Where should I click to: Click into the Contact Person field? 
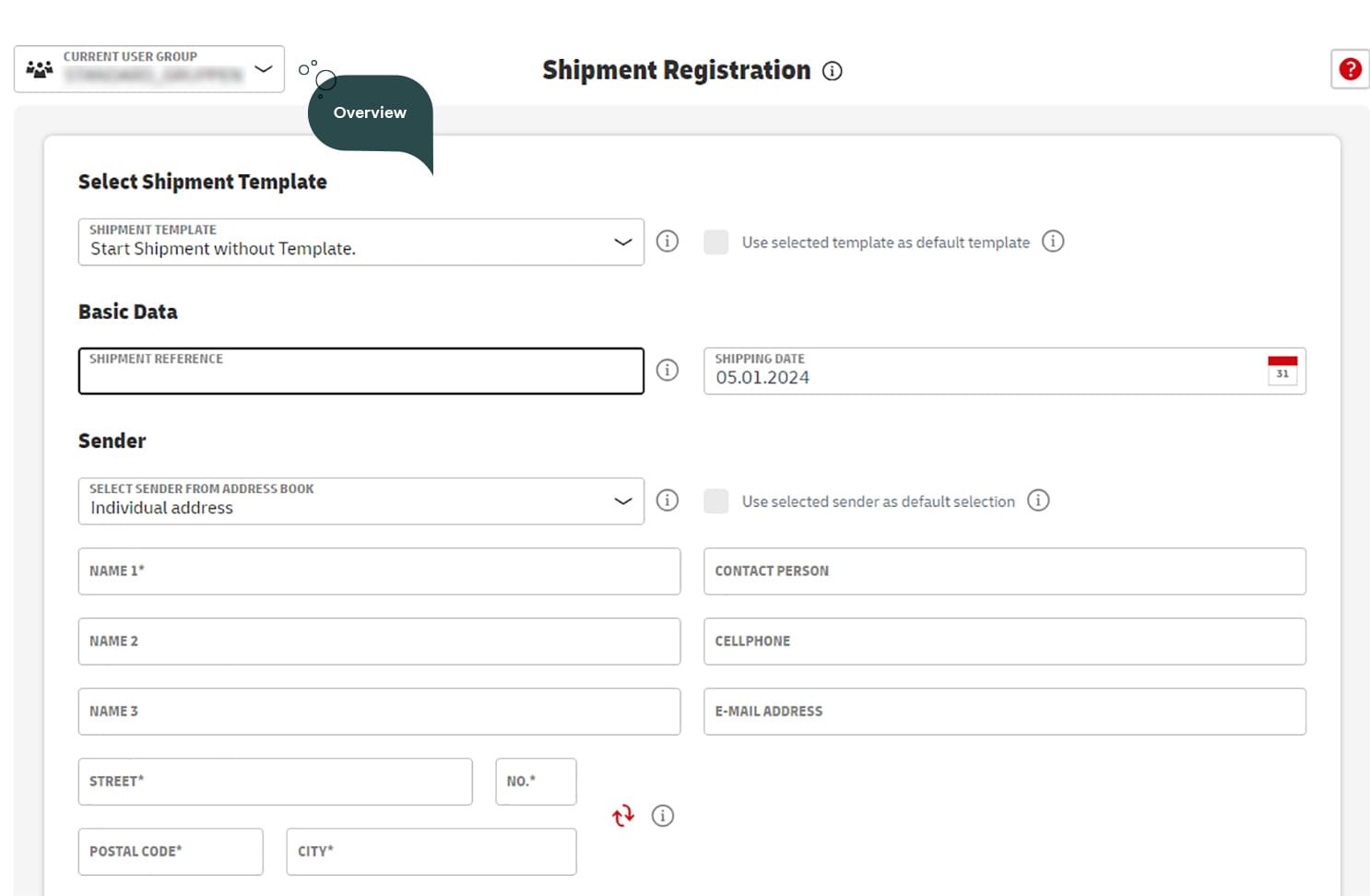click(1004, 572)
